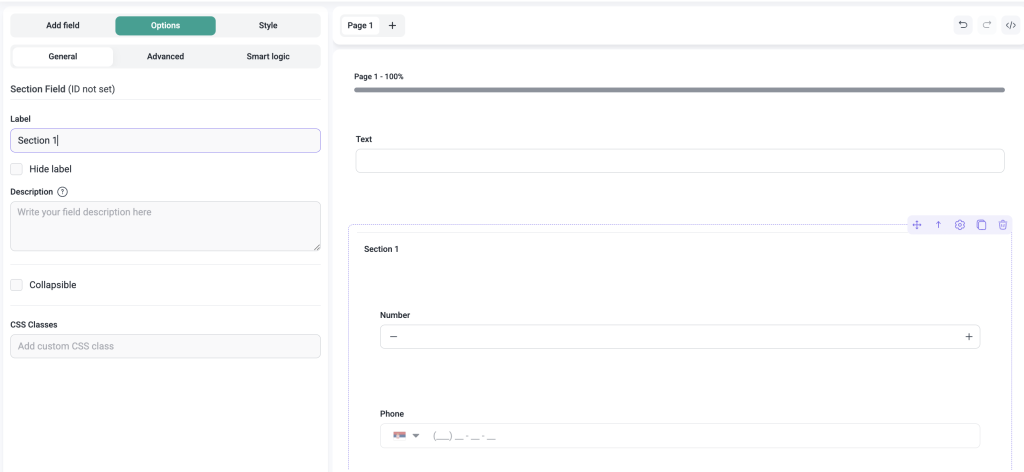Click the Phone number input in preview

pos(680,435)
